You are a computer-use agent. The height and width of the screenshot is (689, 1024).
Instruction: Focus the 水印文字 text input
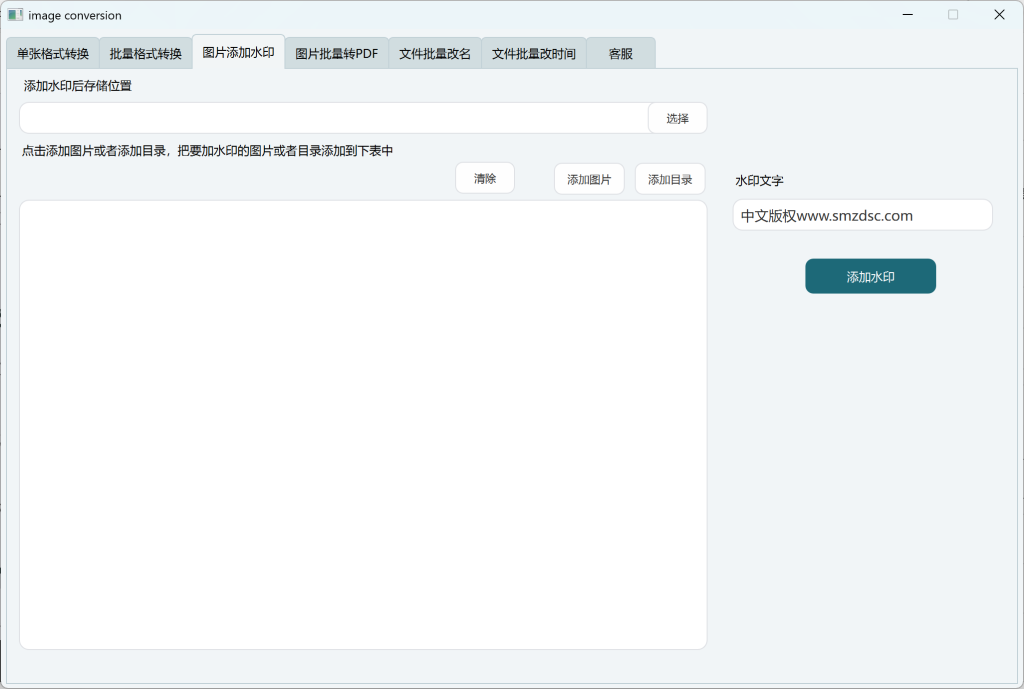click(x=862, y=215)
